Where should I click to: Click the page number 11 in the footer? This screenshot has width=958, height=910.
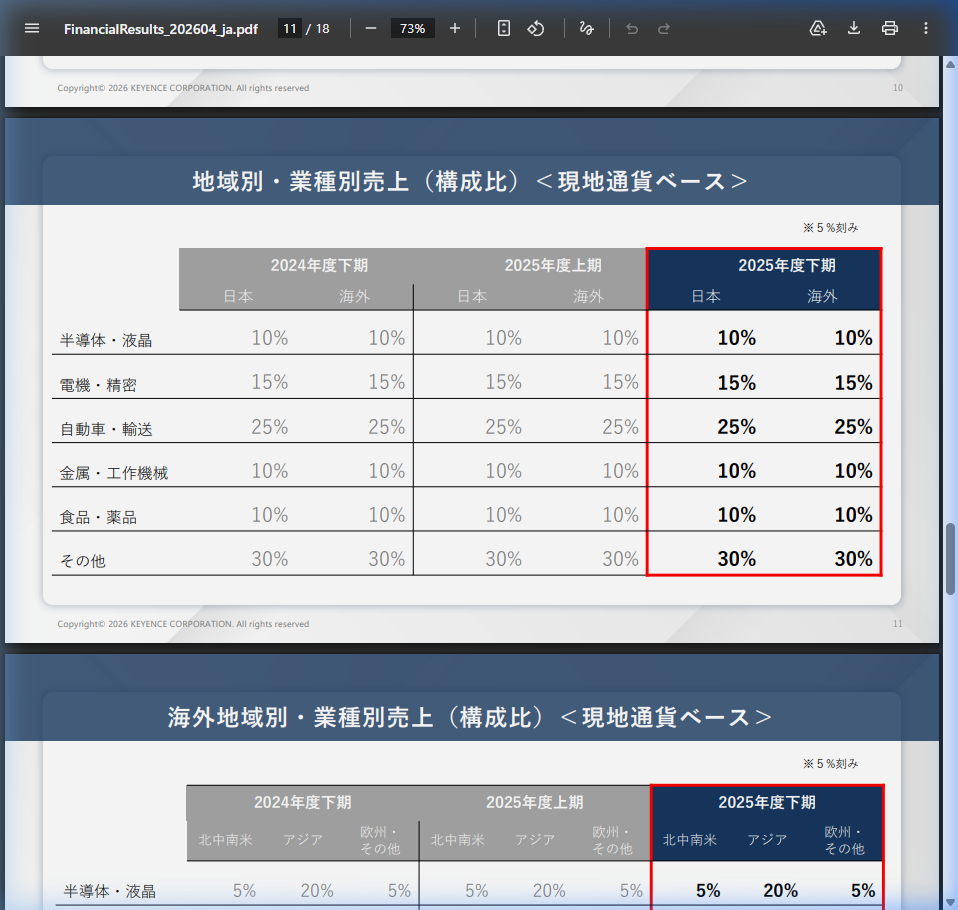click(x=898, y=624)
